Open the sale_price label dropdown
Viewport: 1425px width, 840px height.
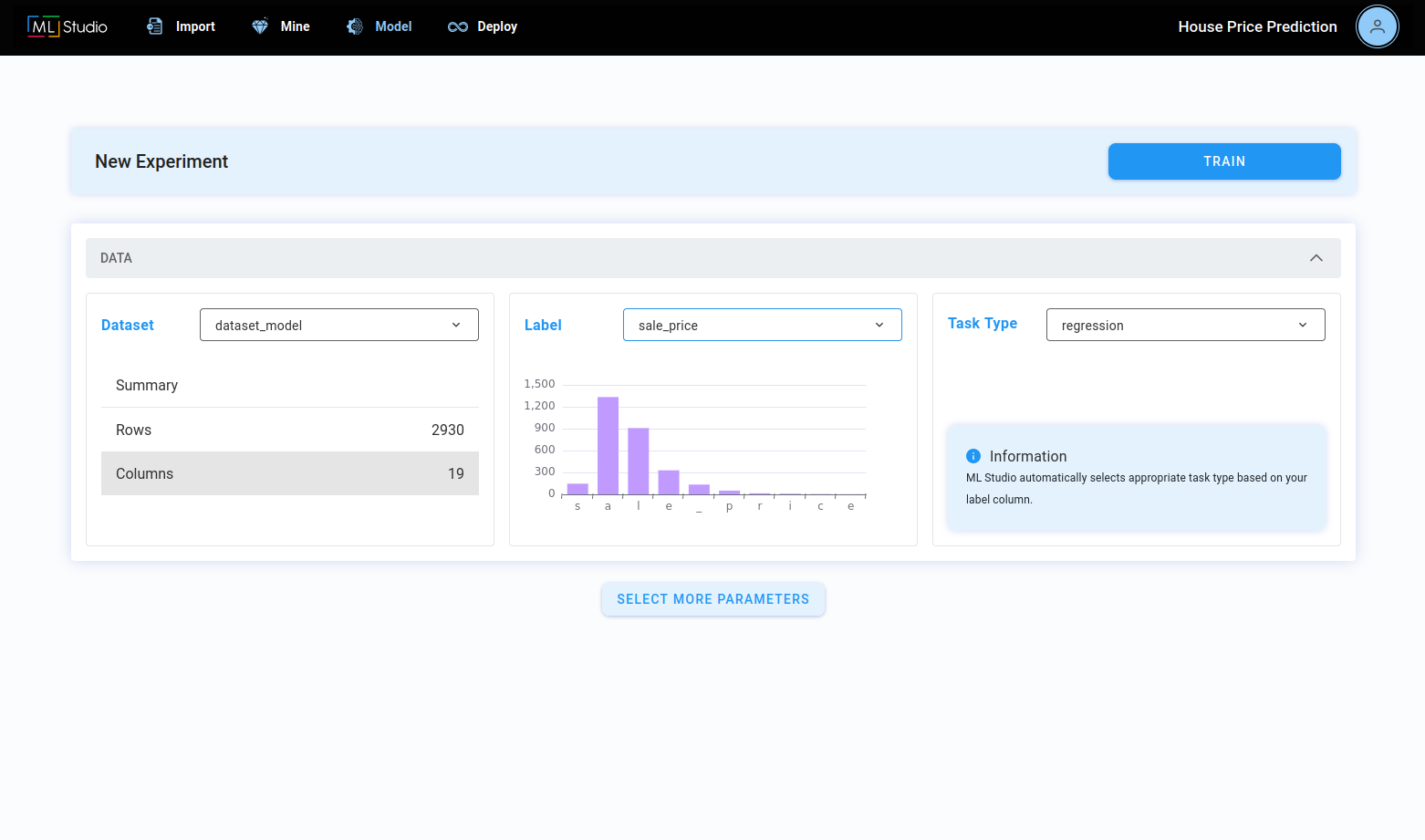(x=763, y=325)
